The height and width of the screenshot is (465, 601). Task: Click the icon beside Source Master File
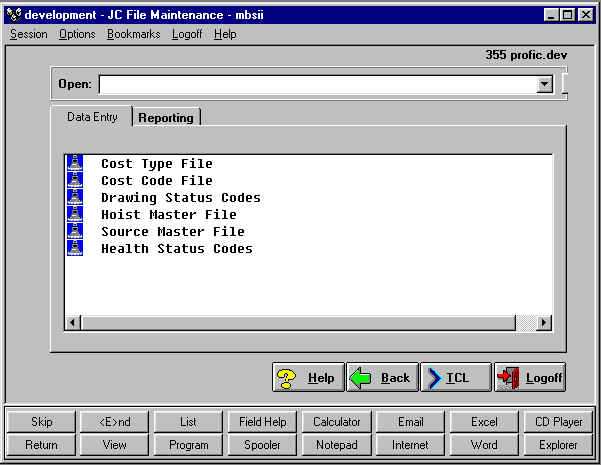point(75,231)
